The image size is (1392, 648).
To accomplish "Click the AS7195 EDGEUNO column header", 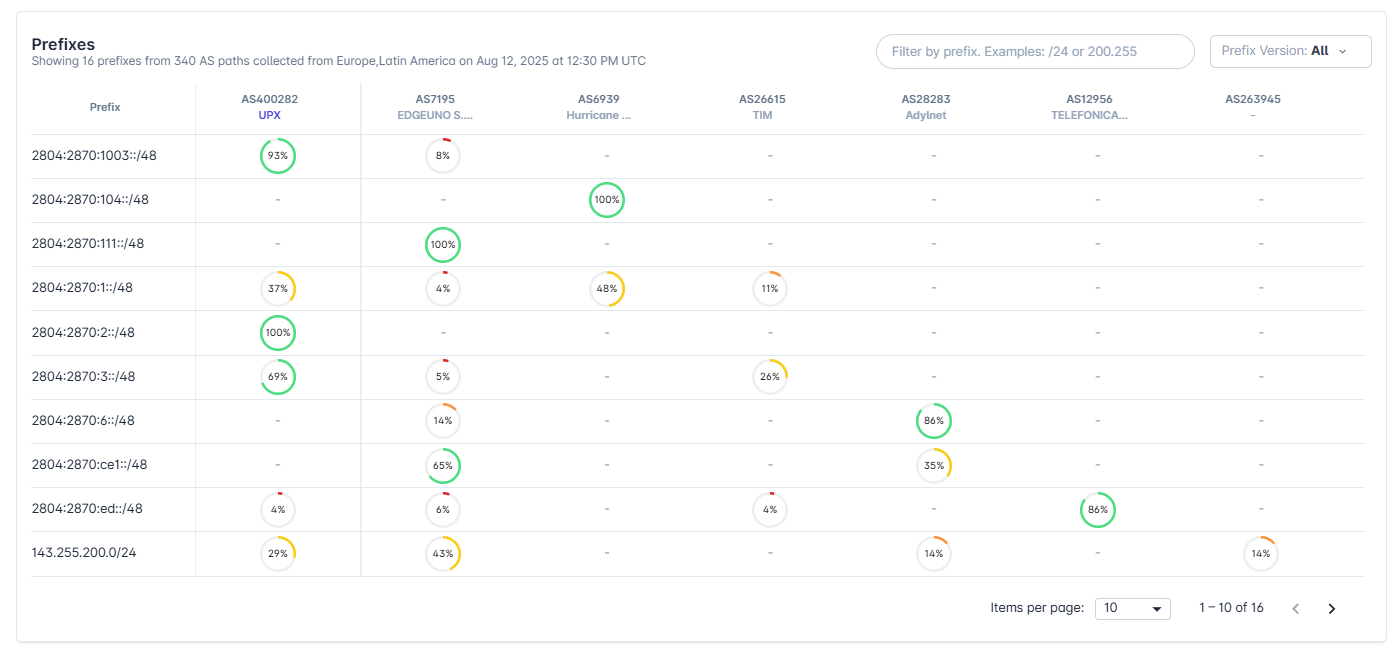I will [443, 107].
